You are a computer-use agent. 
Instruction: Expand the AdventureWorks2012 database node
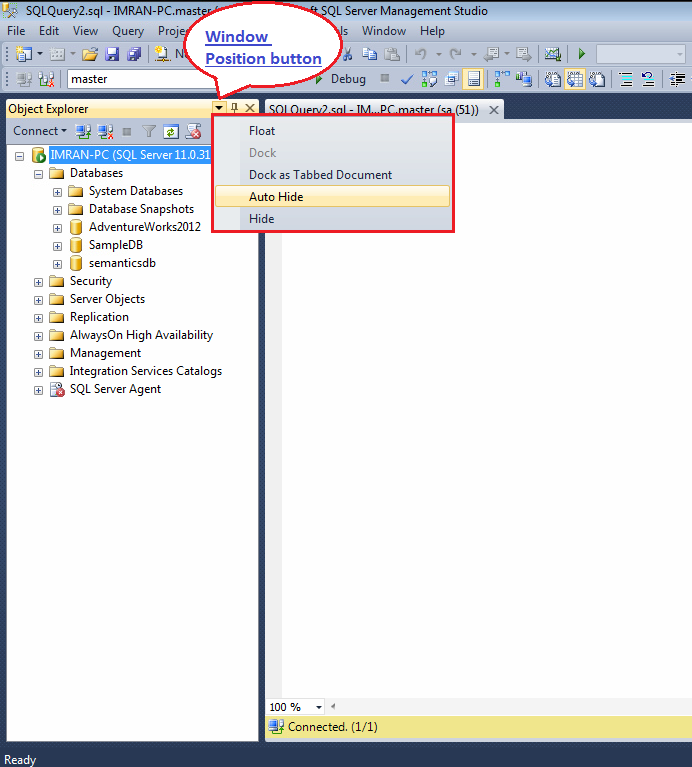57,228
